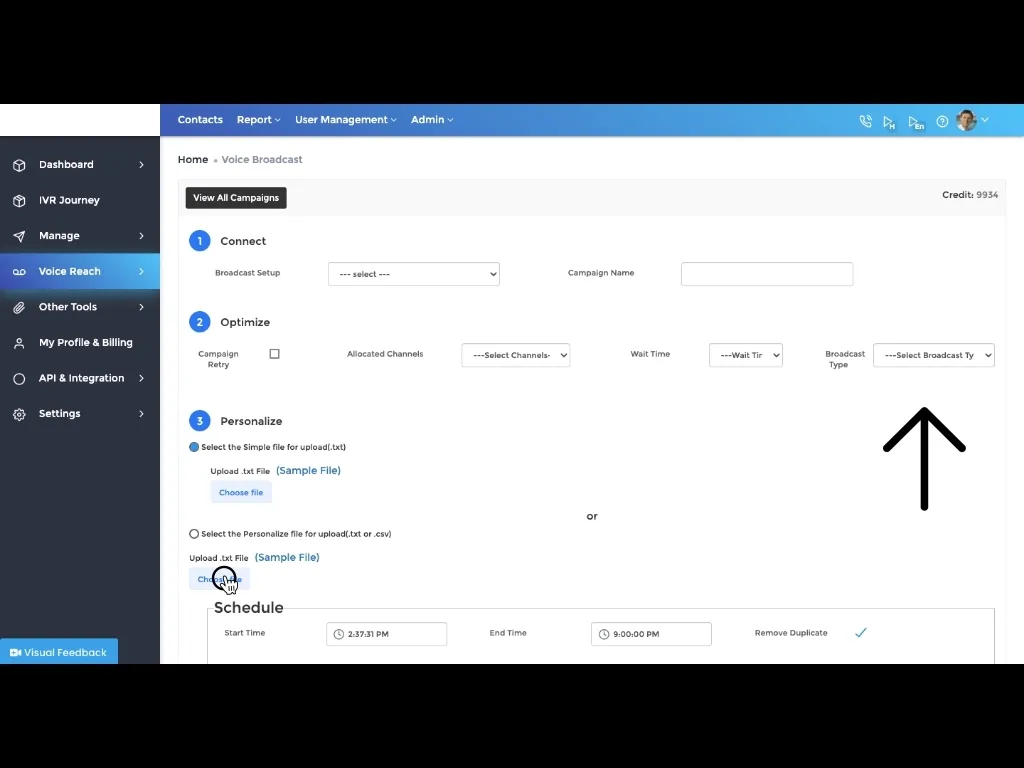
Task: Click the View All Campaigns button
Action: pos(236,198)
